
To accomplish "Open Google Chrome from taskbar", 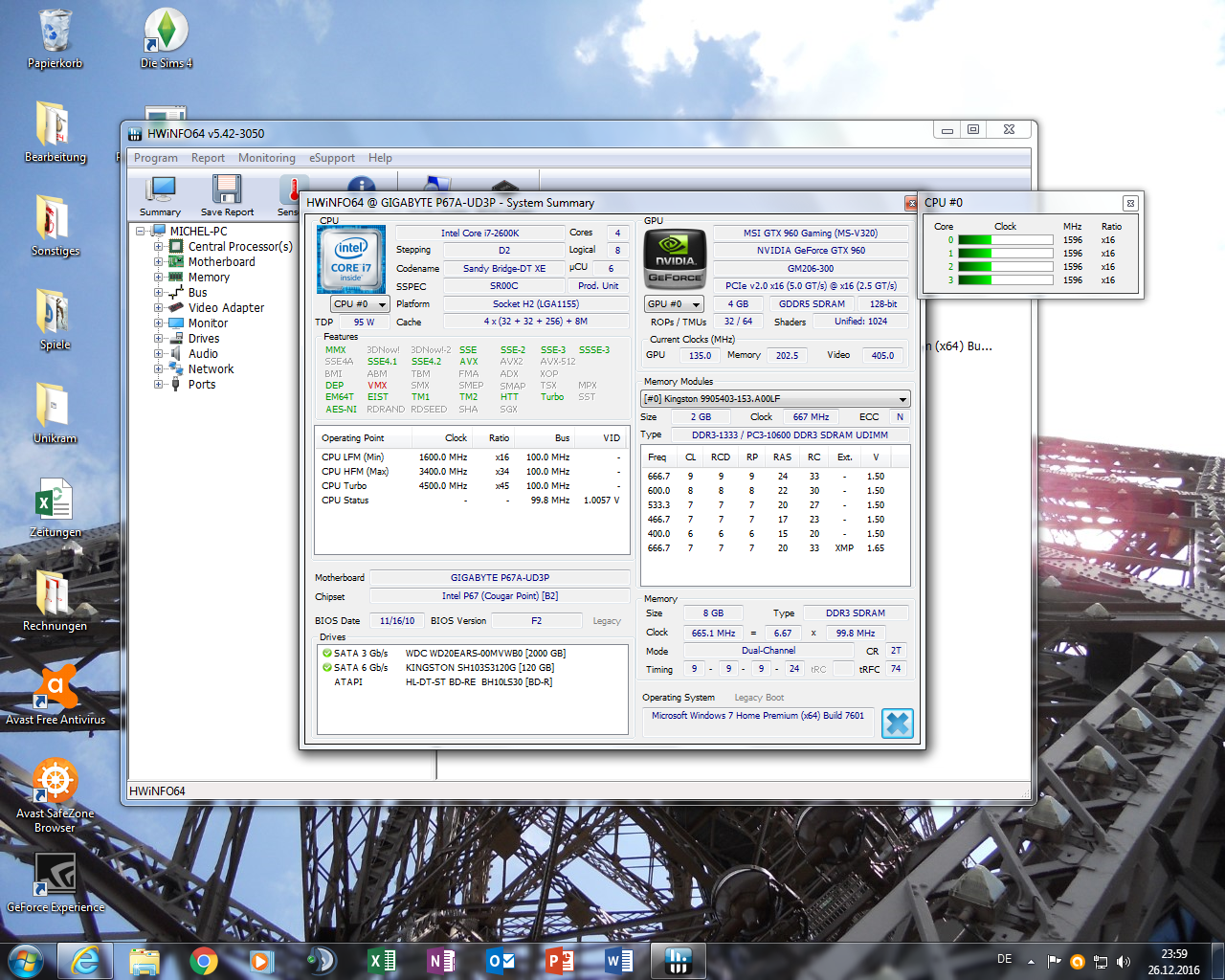I will point(203,961).
